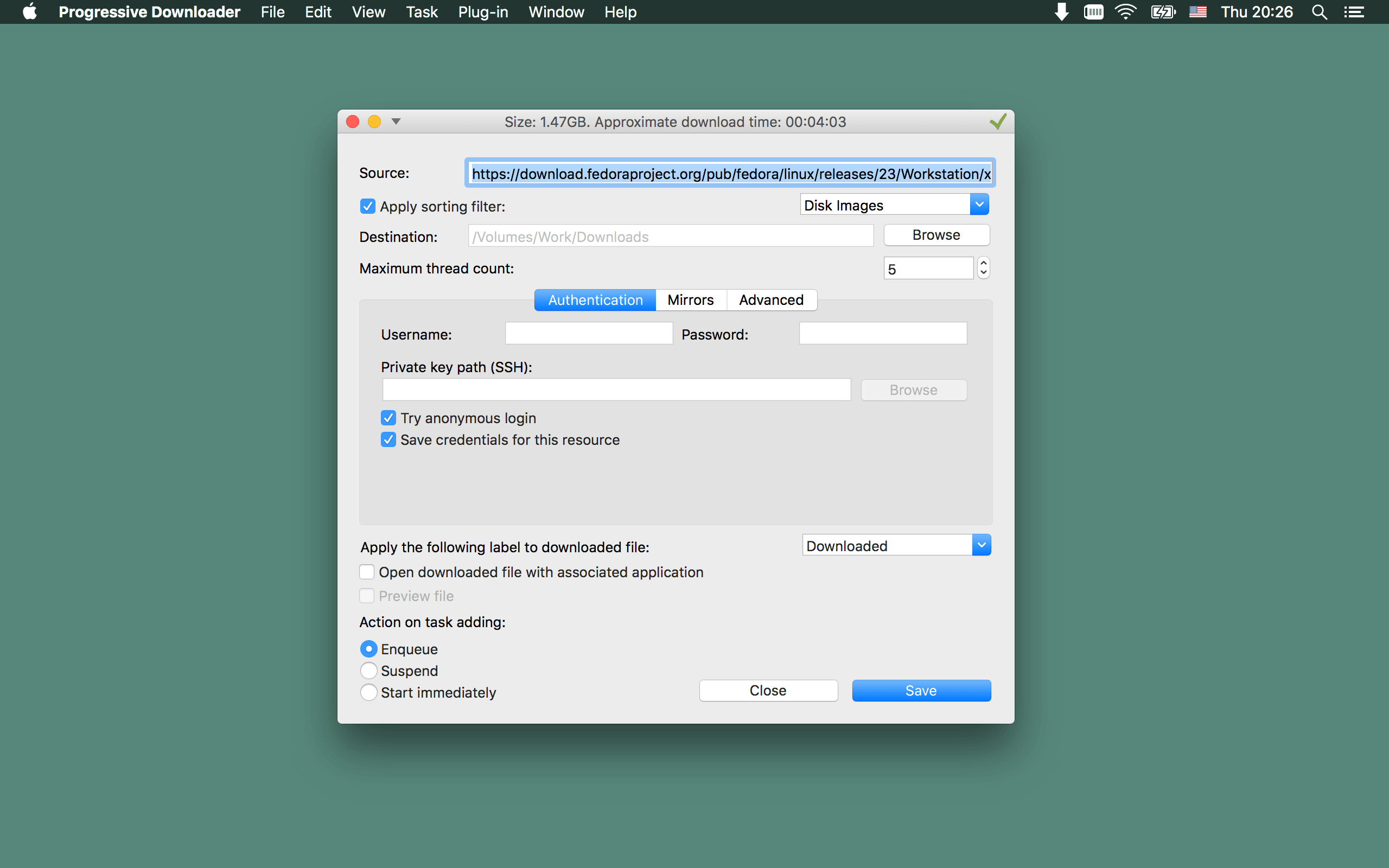The width and height of the screenshot is (1389, 868).
Task: Uncheck Apply sorting filter
Action: tap(367, 206)
